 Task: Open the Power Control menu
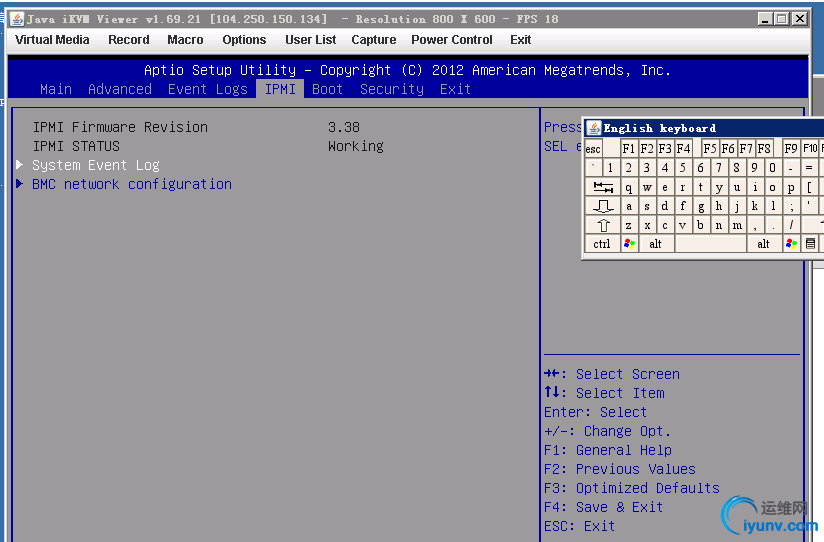(x=452, y=40)
